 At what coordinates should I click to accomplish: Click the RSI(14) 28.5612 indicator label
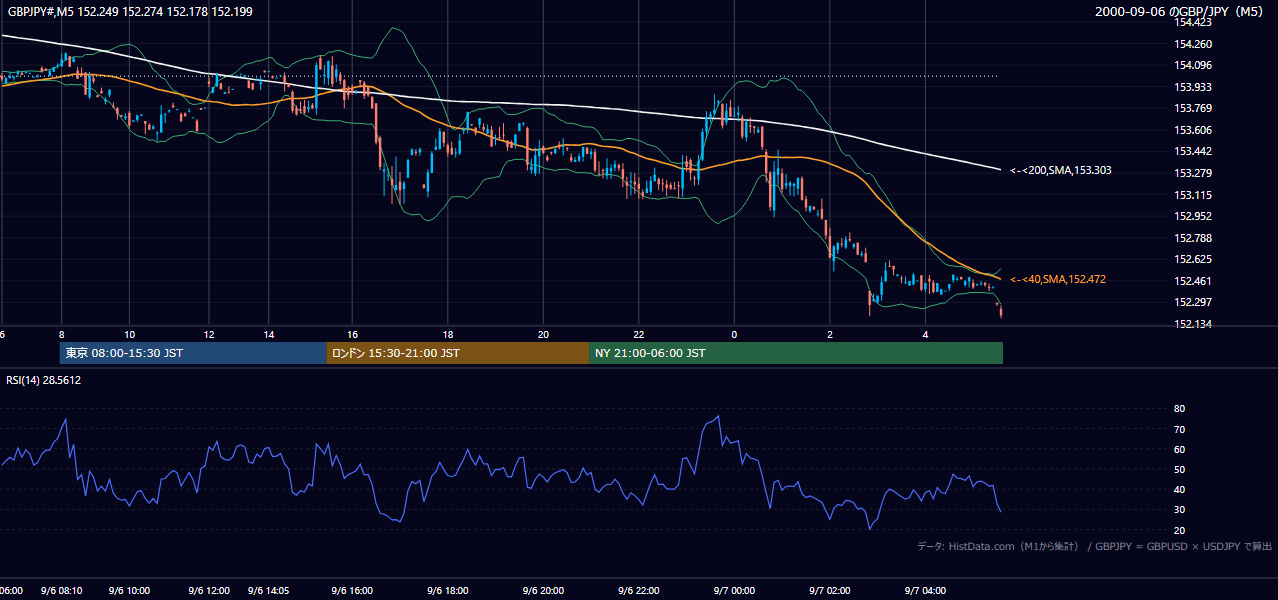[43, 380]
